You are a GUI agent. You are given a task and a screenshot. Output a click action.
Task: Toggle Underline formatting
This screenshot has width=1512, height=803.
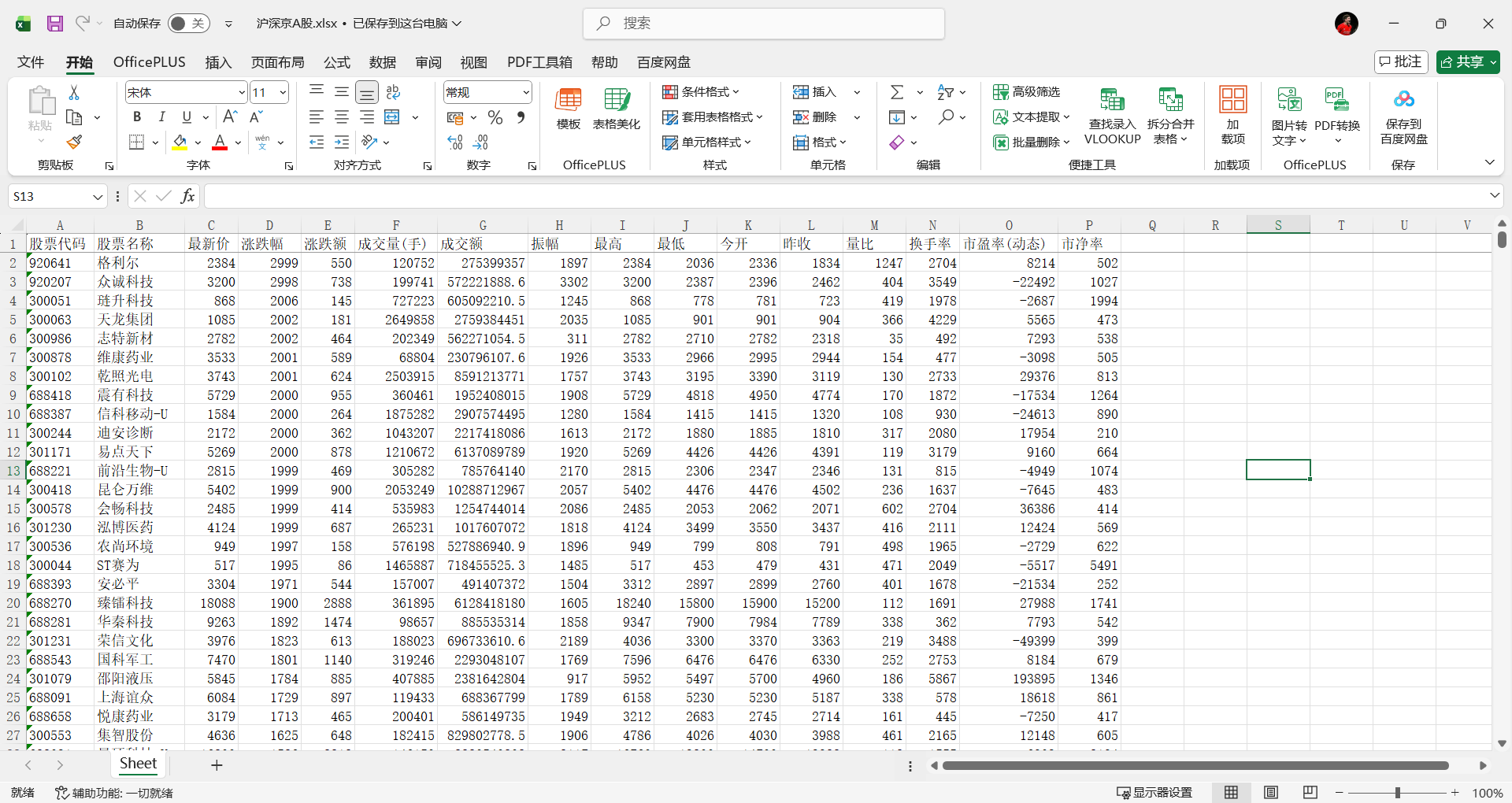187,117
